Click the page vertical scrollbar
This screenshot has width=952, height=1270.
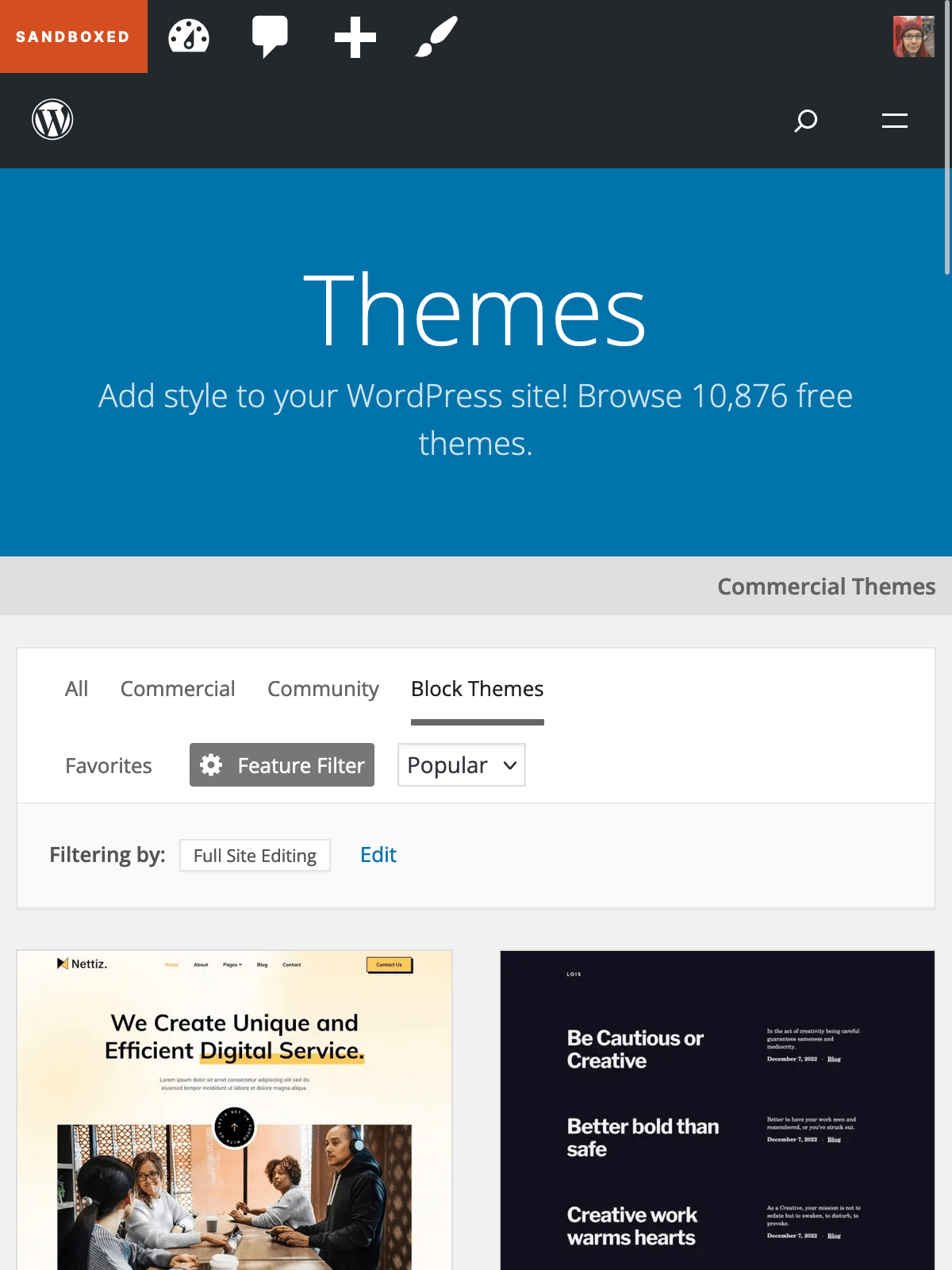pyautogui.click(x=947, y=137)
